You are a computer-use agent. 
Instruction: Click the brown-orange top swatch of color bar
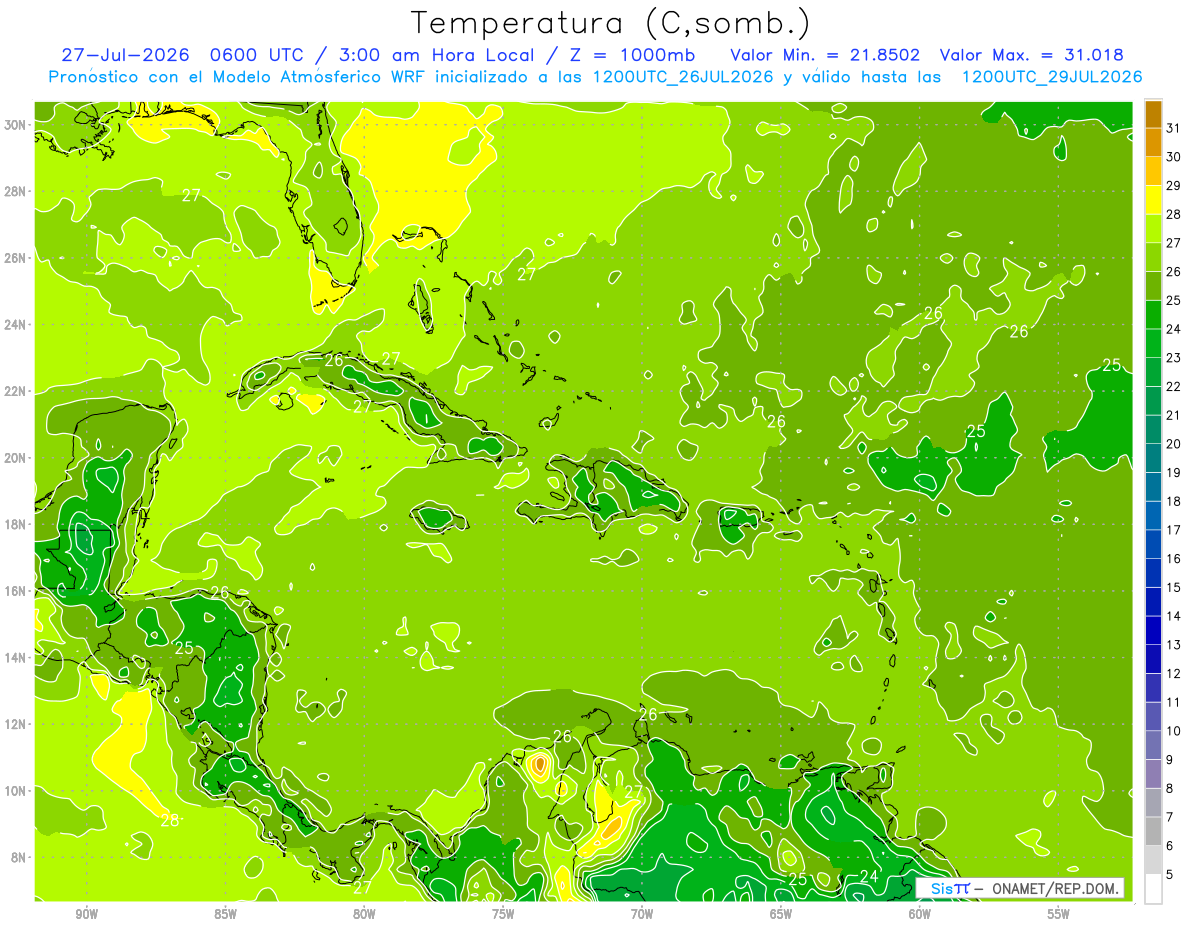(1153, 113)
